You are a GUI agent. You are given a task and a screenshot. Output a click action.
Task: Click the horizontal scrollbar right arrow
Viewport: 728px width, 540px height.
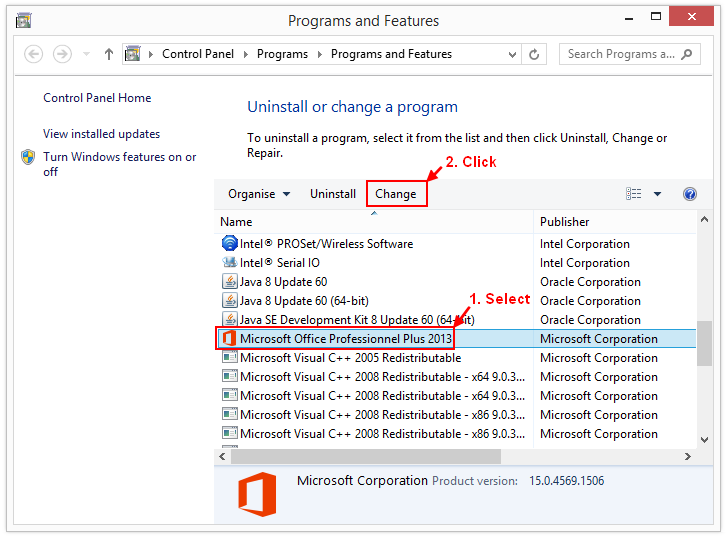coord(687,456)
